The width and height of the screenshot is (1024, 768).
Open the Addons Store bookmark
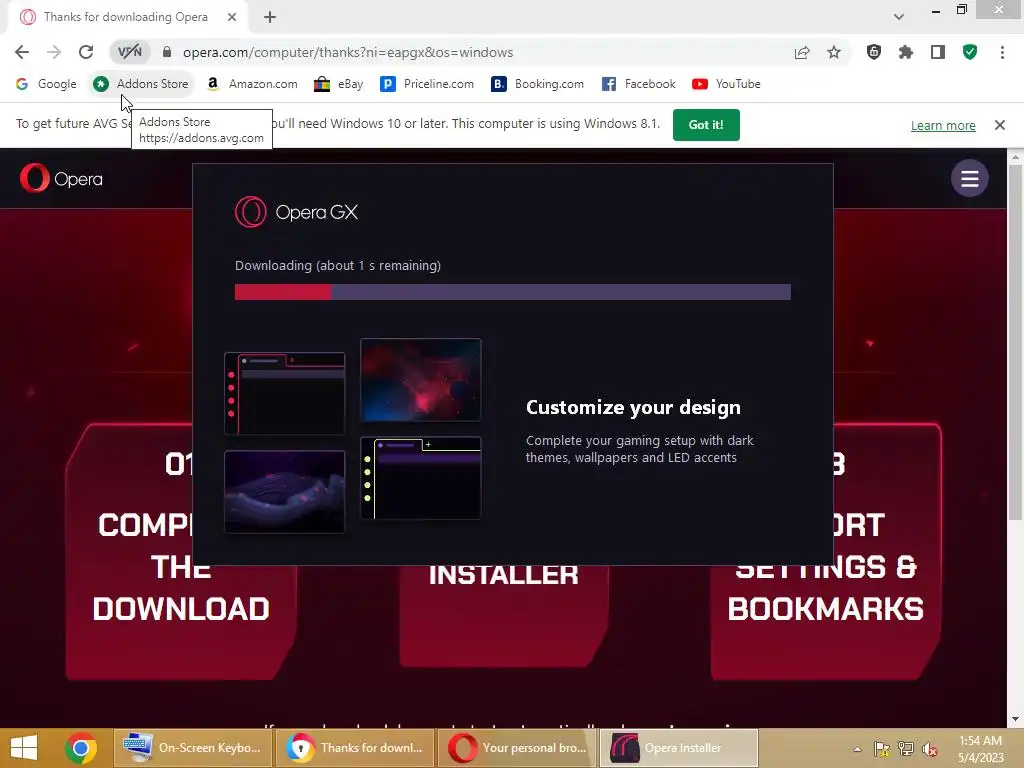tap(140, 84)
